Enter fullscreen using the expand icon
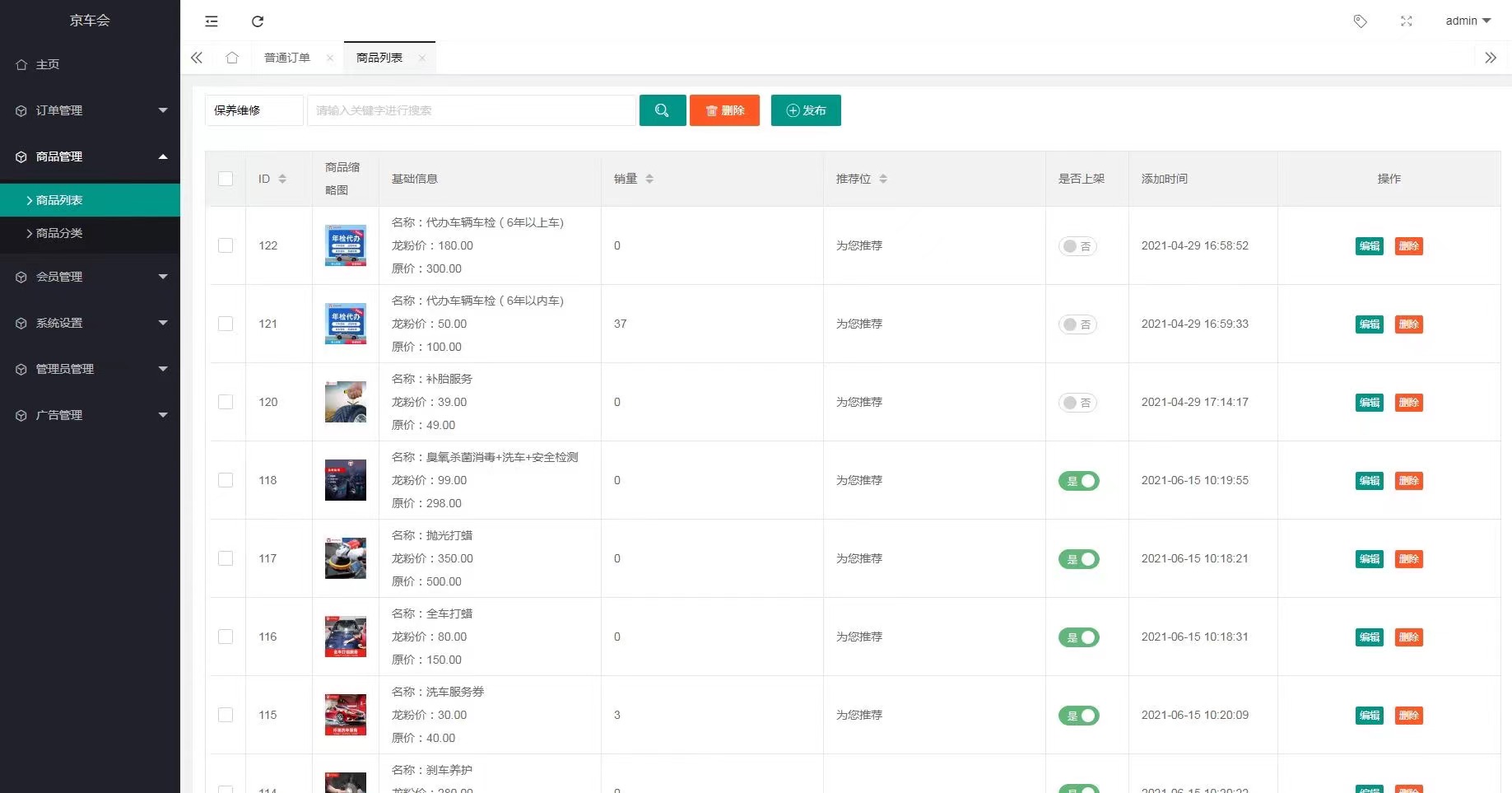Screen dimensions: 1512x793 point(1406,21)
